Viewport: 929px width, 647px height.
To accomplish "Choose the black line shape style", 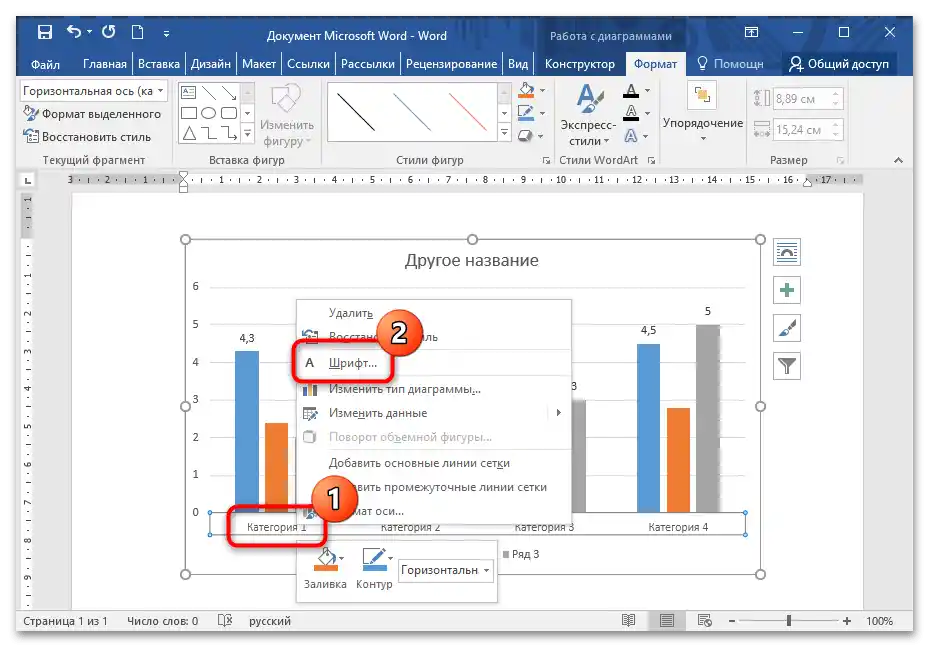I will [355, 112].
